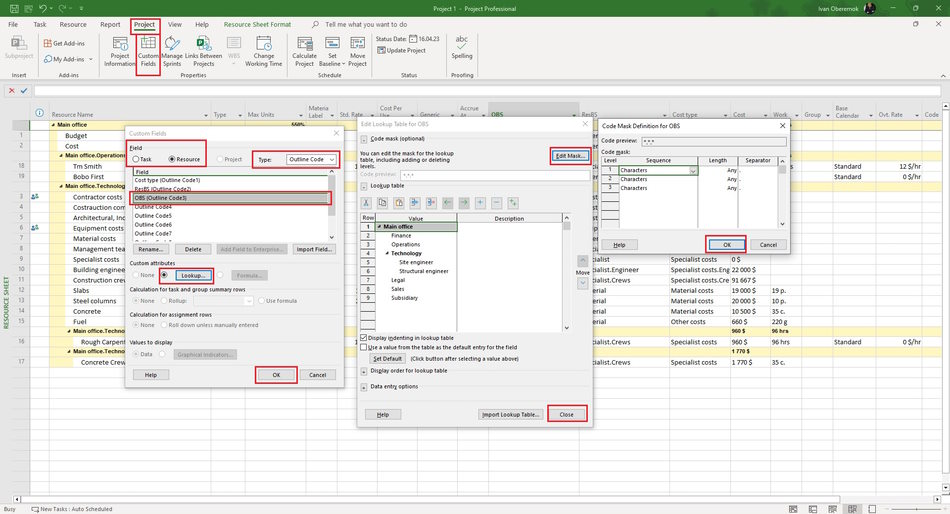Click the Lookup button in Custom Fields
Viewport: 950px width, 514px height.
tap(193, 275)
